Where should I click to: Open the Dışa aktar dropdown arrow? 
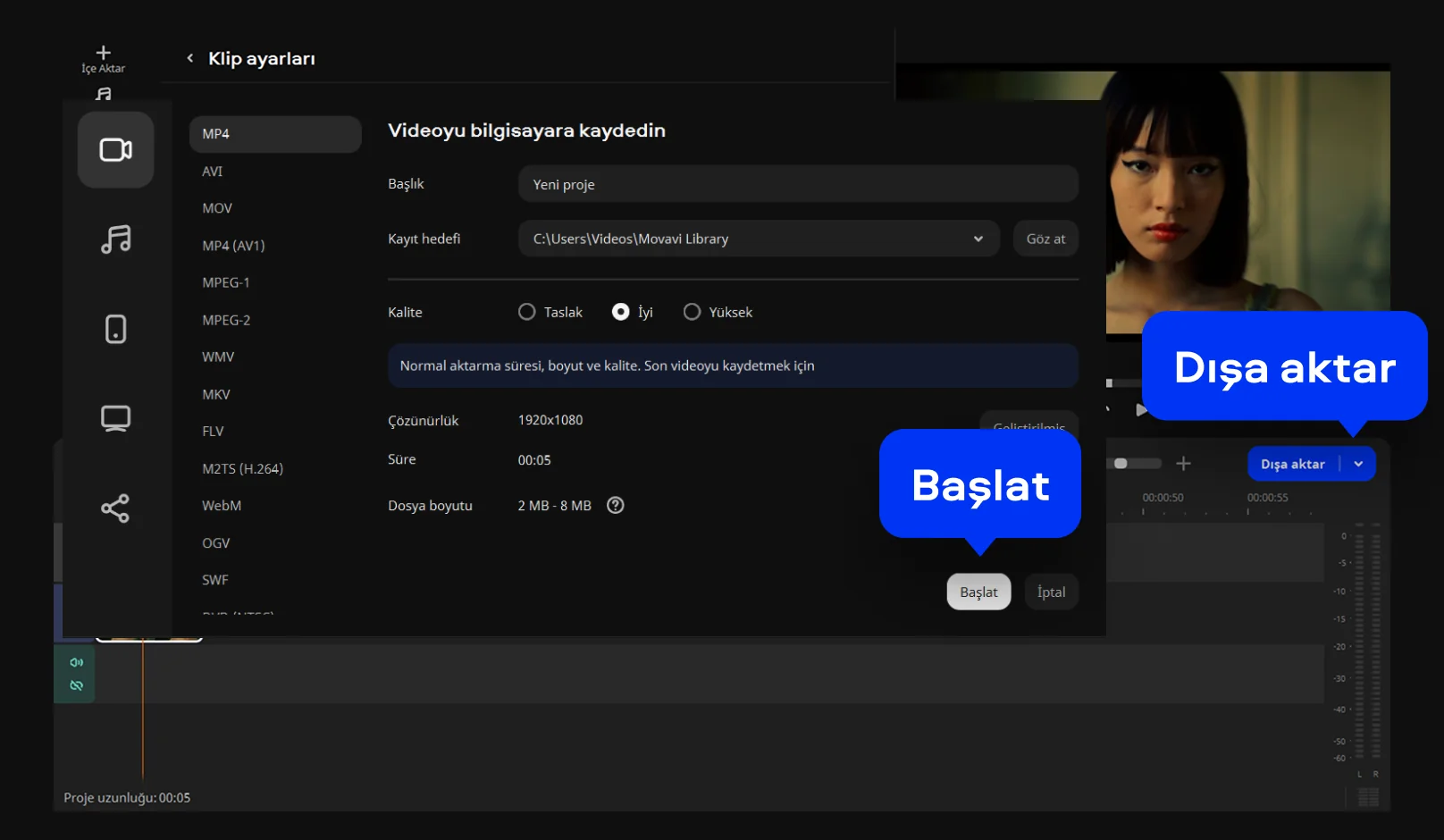1358,464
